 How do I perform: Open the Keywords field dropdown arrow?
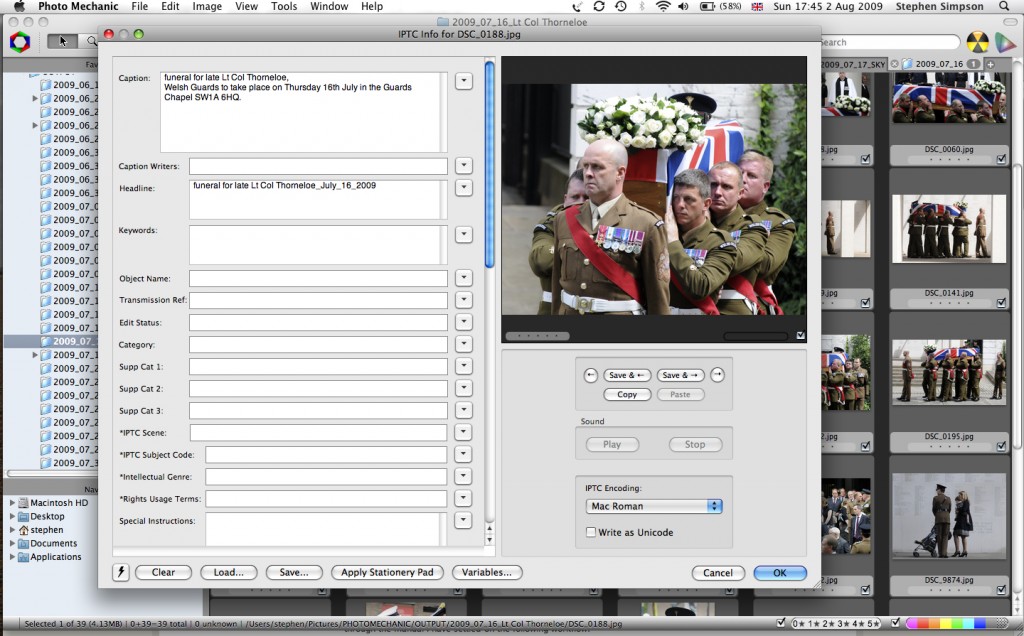464,234
